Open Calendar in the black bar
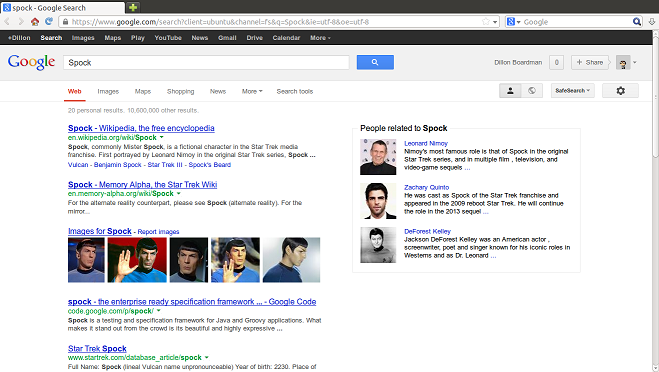 (x=286, y=38)
